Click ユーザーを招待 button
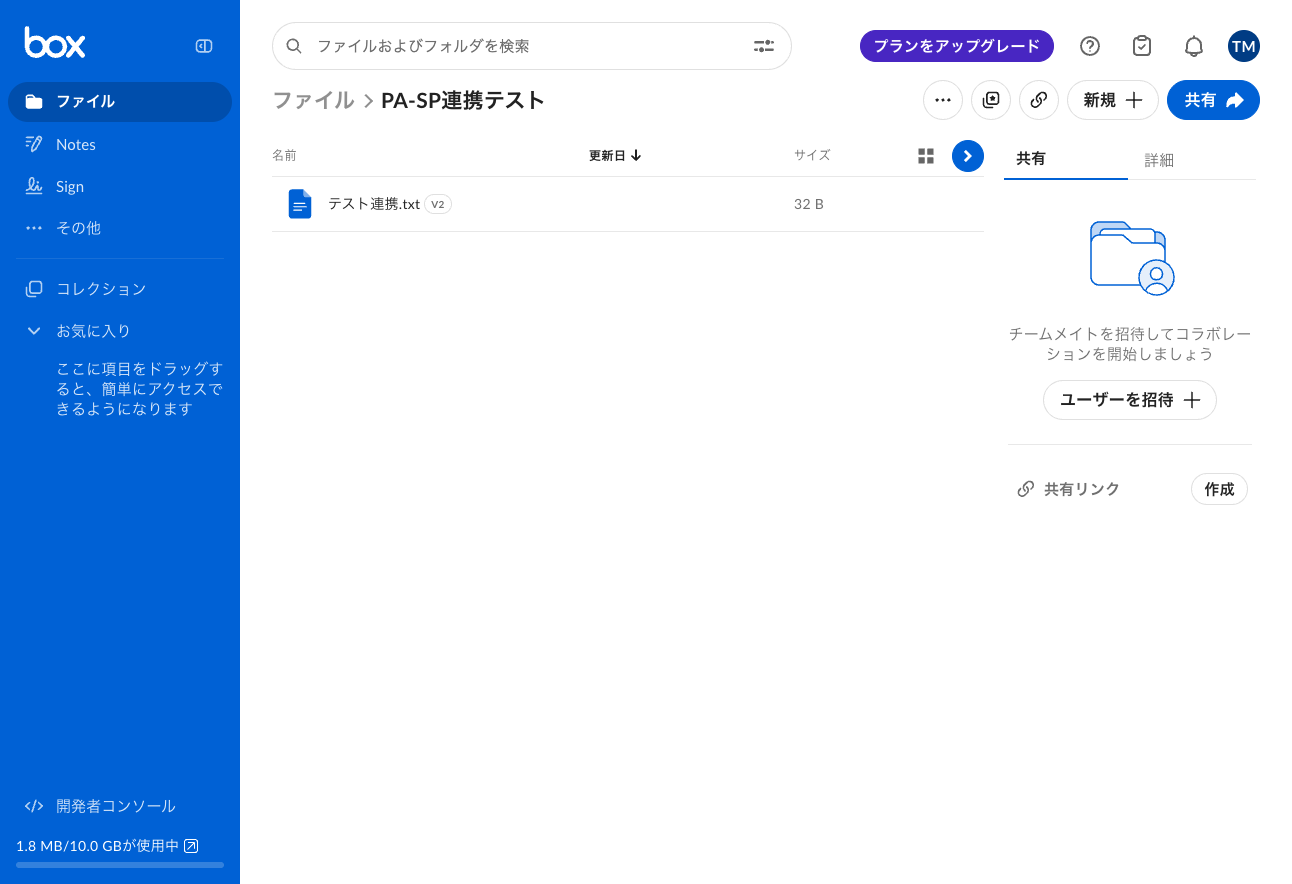The height and width of the screenshot is (884, 1292). [x=1130, y=400]
